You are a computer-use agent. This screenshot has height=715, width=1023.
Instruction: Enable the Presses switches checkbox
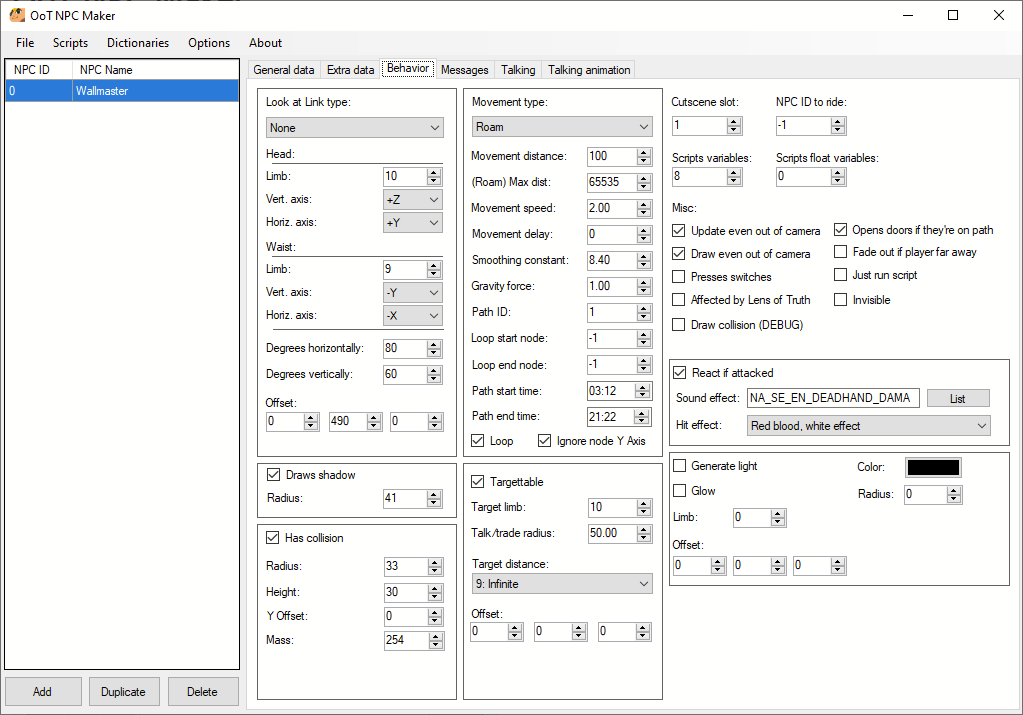pyautogui.click(x=680, y=277)
